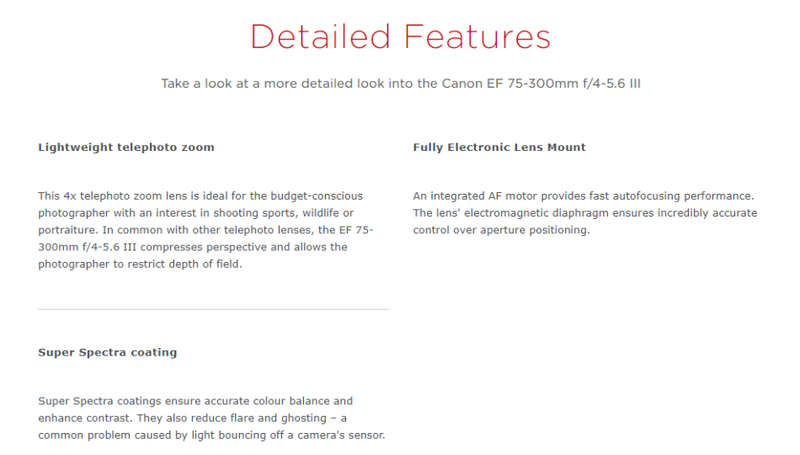Click the line starting 'portraiture. In common with'
The width and height of the screenshot is (800, 455).
[206, 230]
